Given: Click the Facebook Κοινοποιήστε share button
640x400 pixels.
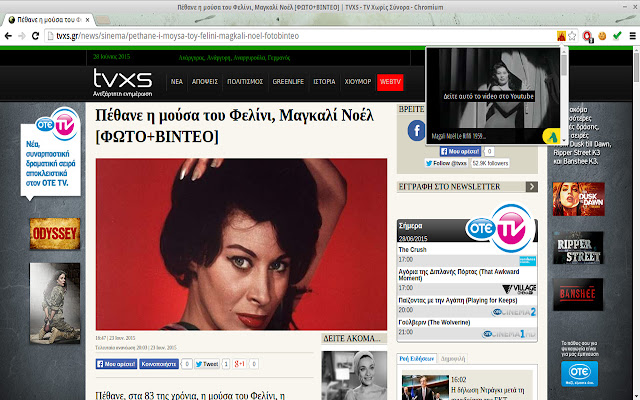Looking at the screenshot, I should click(159, 365).
